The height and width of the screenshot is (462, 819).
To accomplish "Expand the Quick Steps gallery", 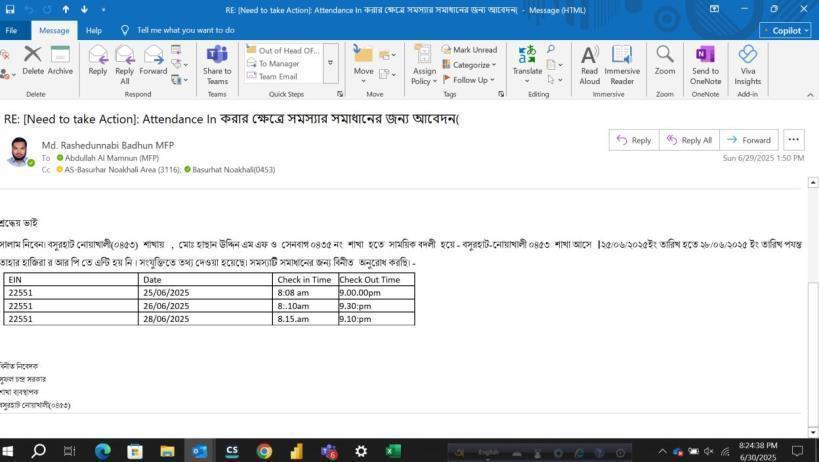I will pos(331,63).
